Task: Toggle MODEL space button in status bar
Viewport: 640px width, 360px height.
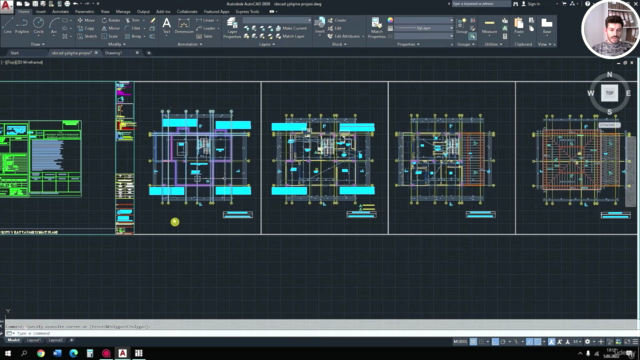Action: (460, 342)
